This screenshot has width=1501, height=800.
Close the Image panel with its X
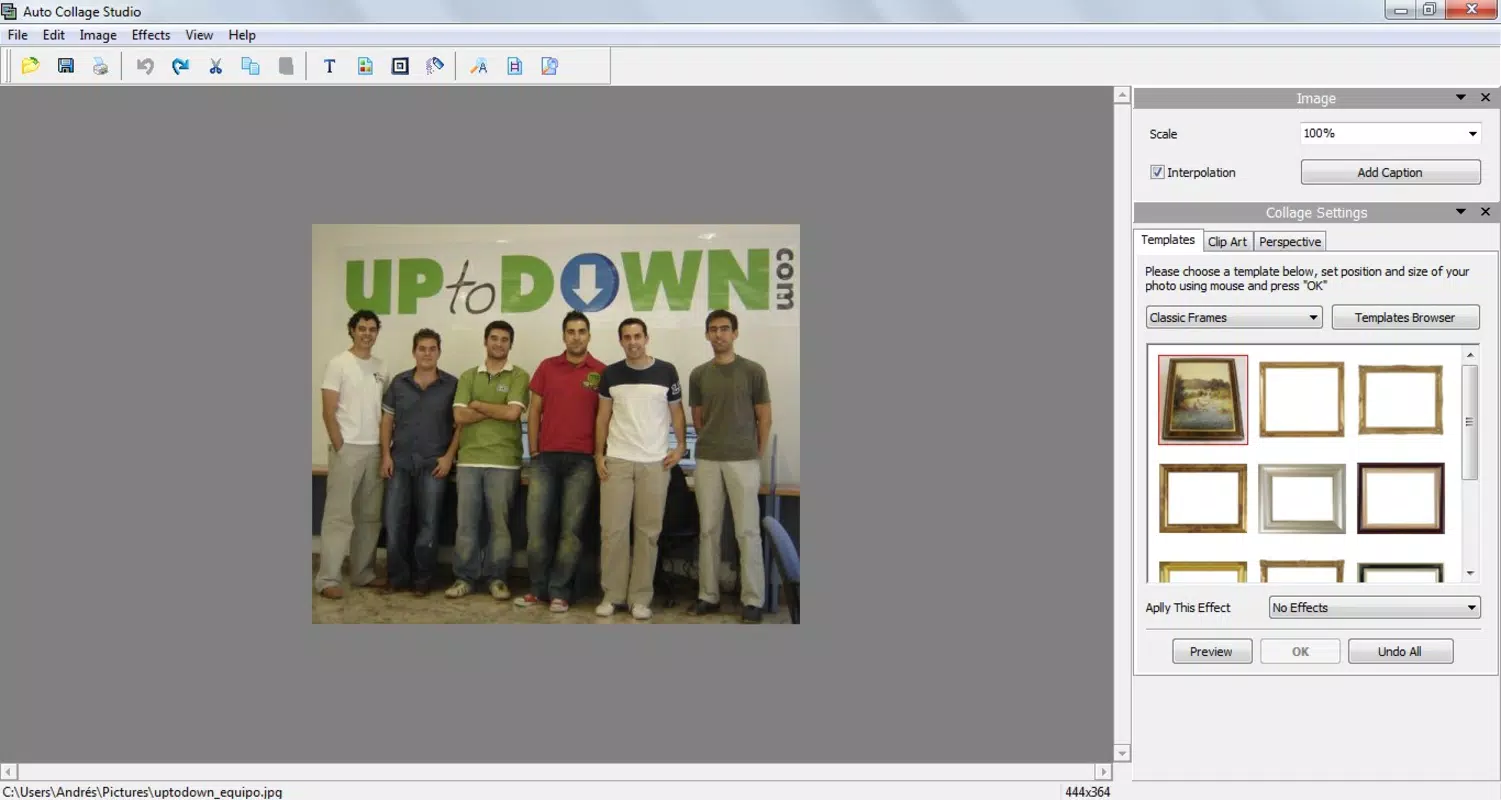pyautogui.click(x=1485, y=98)
